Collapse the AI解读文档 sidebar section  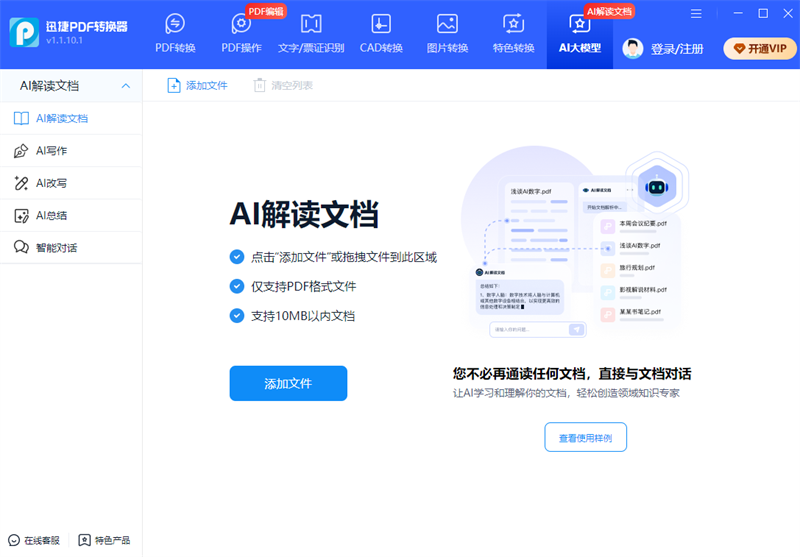tap(126, 86)
